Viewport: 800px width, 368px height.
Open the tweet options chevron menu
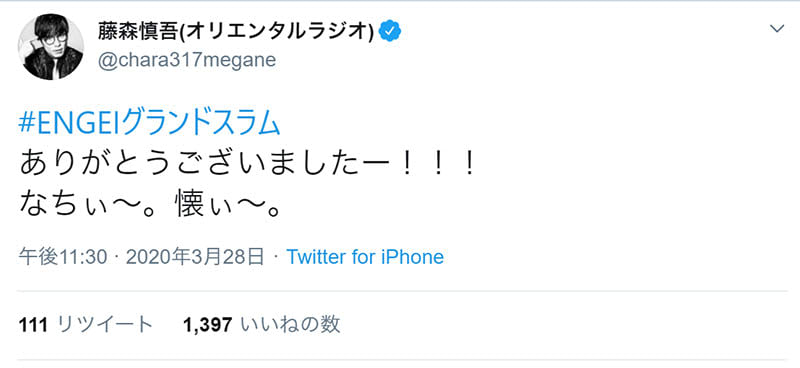coord(777,29)
